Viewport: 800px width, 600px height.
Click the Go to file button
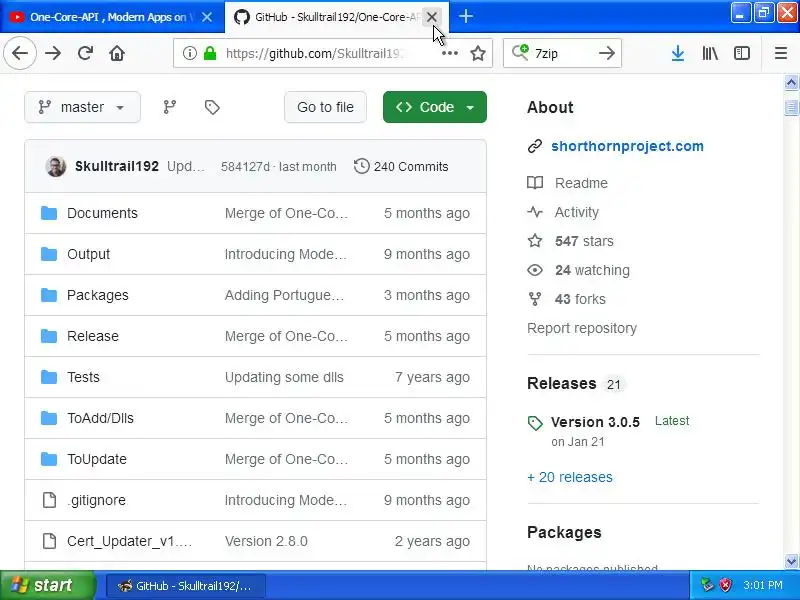coord(325,107)
